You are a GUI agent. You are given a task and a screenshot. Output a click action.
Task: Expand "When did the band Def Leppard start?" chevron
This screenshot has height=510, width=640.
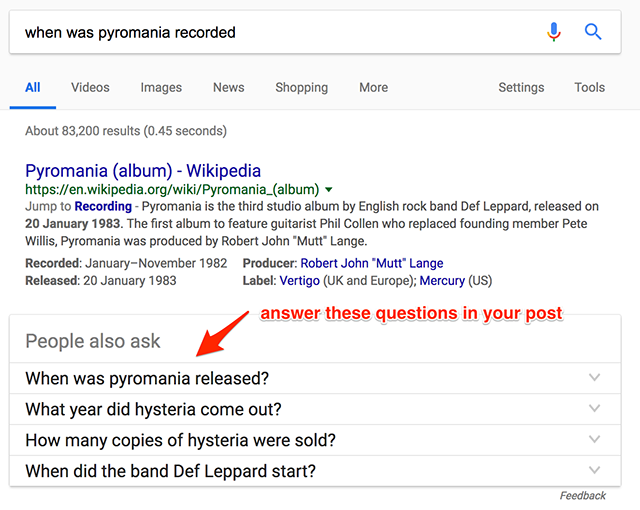(x=594, y=470)
